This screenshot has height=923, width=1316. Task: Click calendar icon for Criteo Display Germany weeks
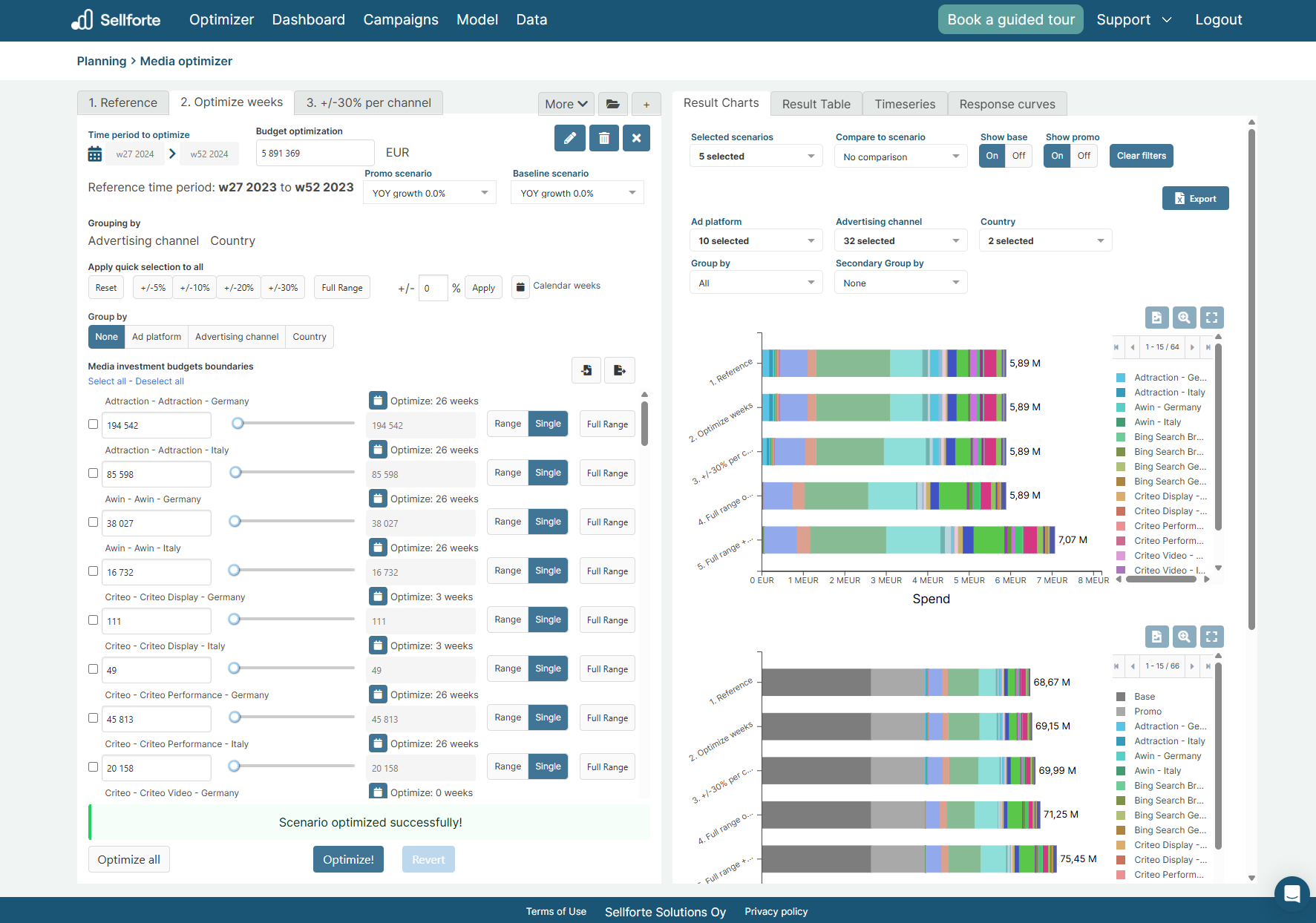click(378, 597)
